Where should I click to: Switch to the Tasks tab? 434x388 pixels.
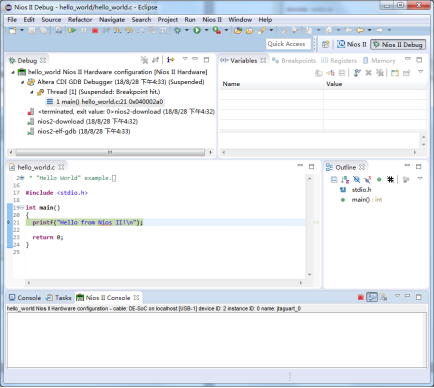(59, 298)
